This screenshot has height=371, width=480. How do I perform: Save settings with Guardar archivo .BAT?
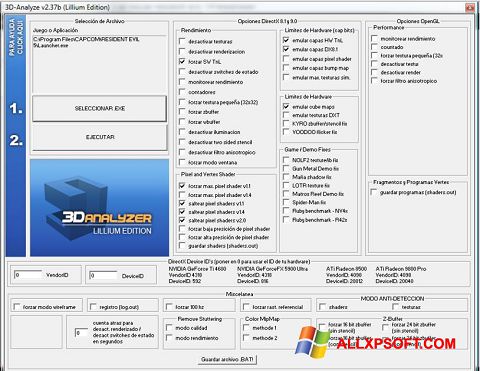click(x=227, y=360)
